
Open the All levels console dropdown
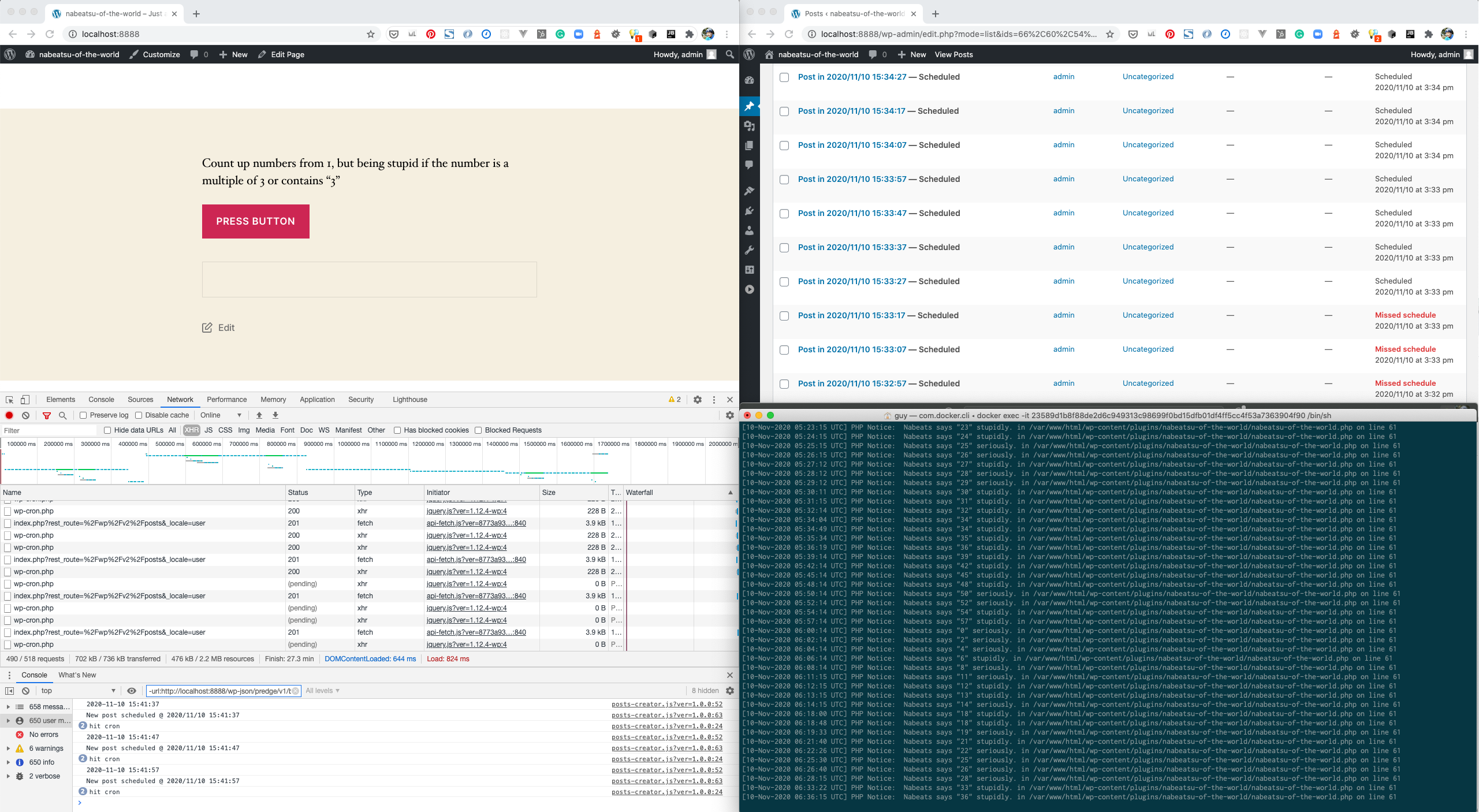pyautogui.click(x=322, y=691)
